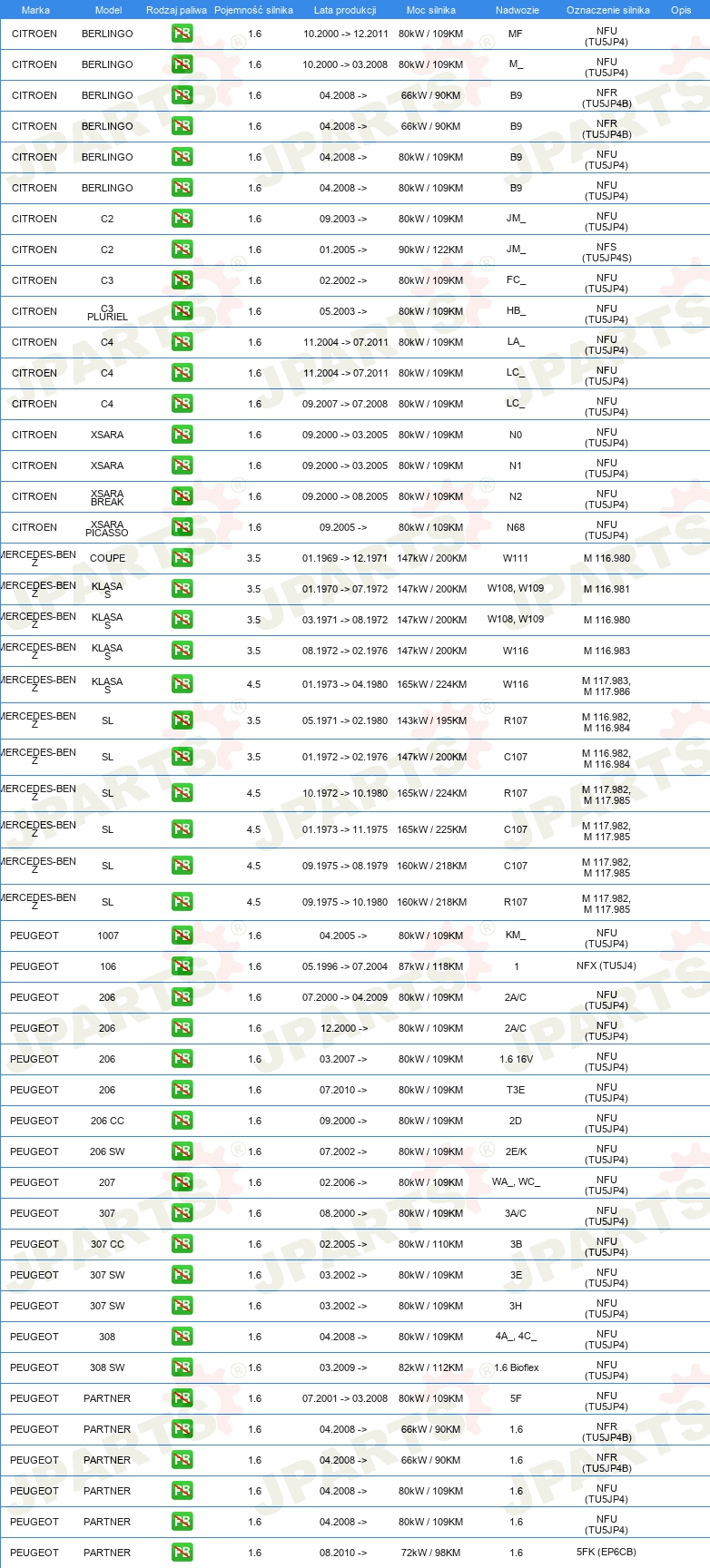This screenshot has height=1568, width=710.
Task: Click the Pojemność silnika column header
Action: [253, 10]
